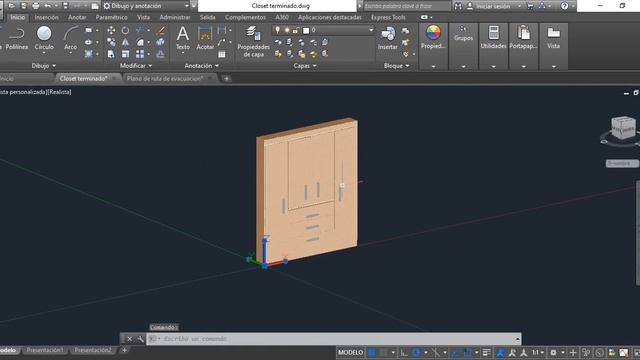The height and width of the screenshot is (360, 640).
Task: Switch to the Paramétrico ribbon tab
Action: click(x=111, y=17)
